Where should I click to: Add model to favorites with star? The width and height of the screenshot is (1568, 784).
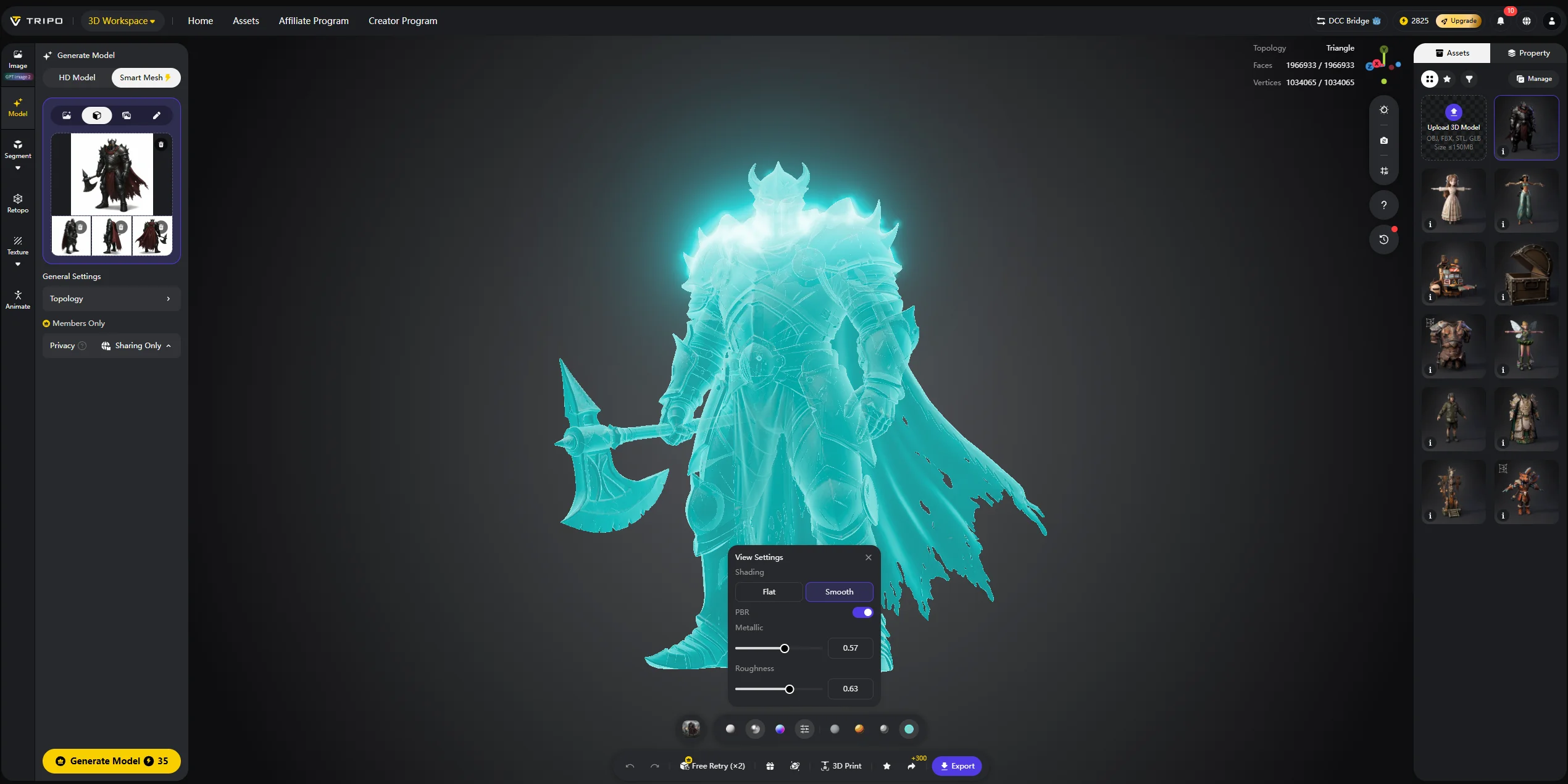886,766
